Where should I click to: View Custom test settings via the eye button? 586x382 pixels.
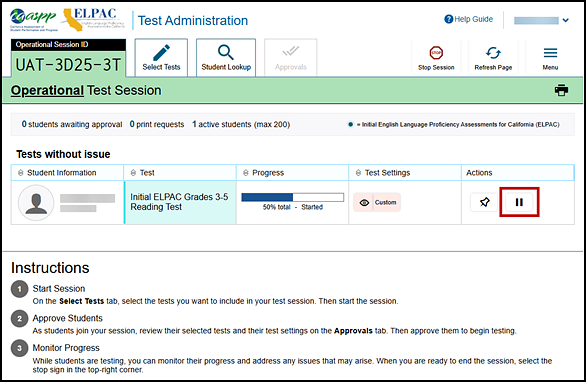377,202
